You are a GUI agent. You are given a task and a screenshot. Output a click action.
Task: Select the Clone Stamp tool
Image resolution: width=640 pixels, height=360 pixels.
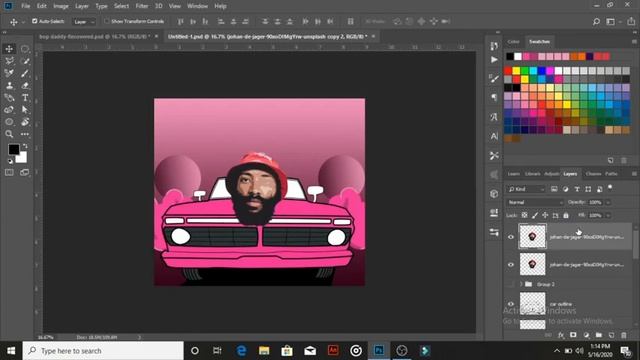9,86
